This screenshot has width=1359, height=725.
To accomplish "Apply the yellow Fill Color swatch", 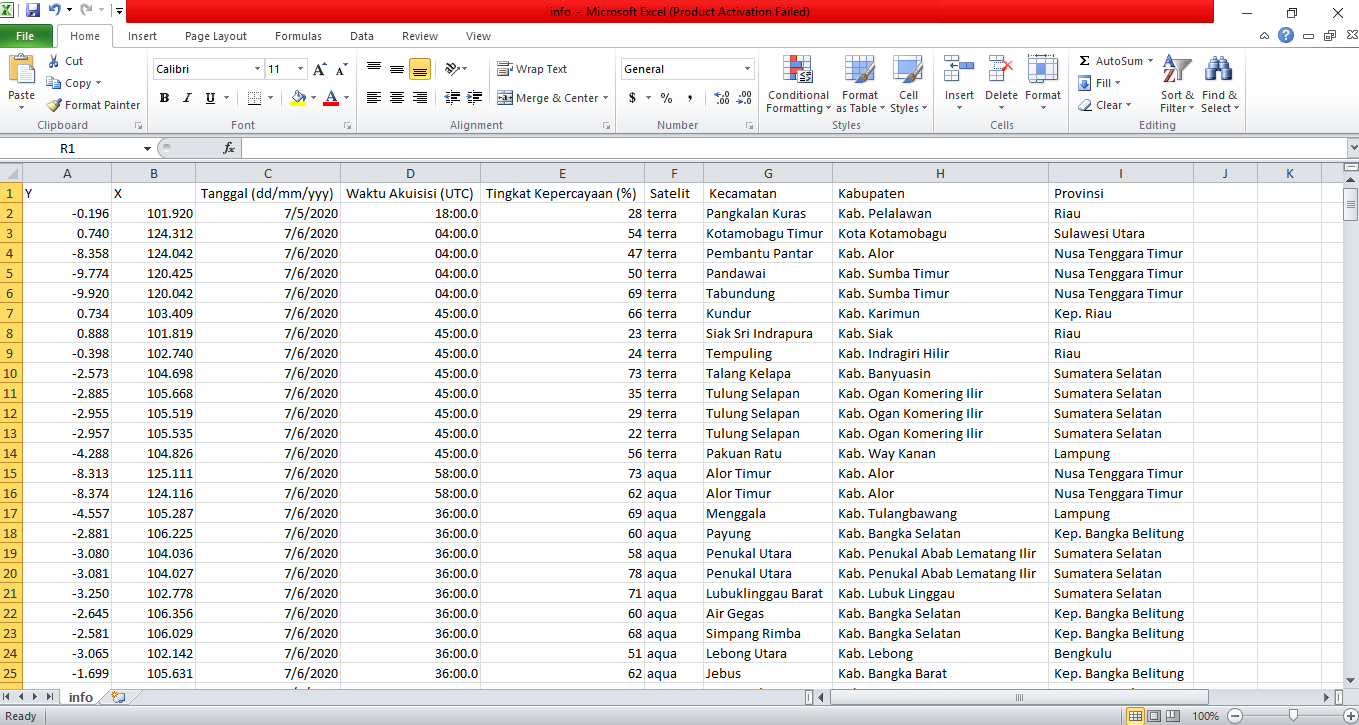I will [297, 98].
